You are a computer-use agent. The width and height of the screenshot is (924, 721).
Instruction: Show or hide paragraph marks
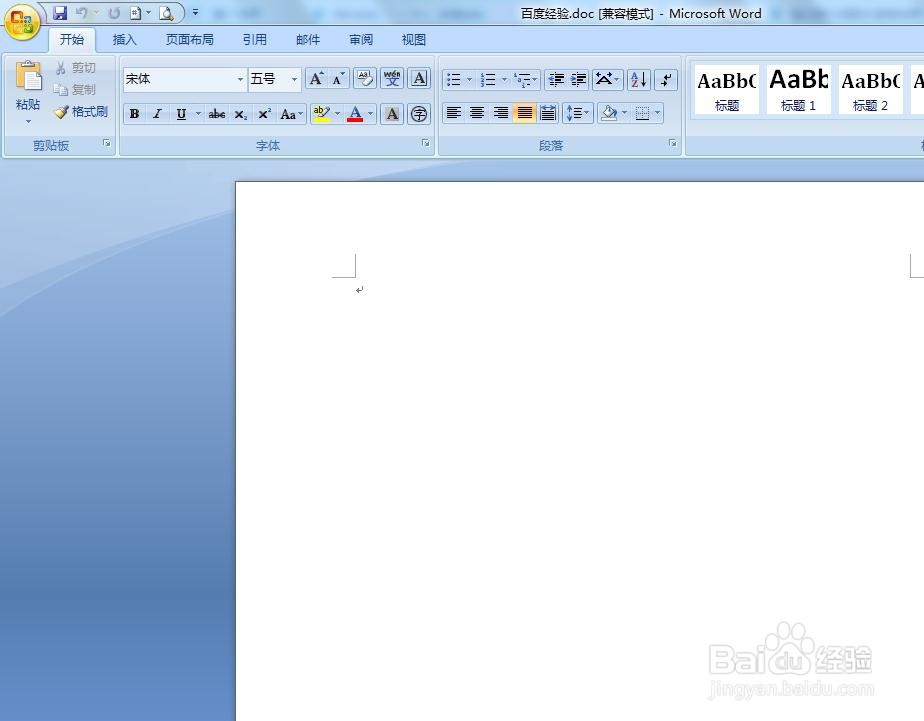click(x=666, y=79)
